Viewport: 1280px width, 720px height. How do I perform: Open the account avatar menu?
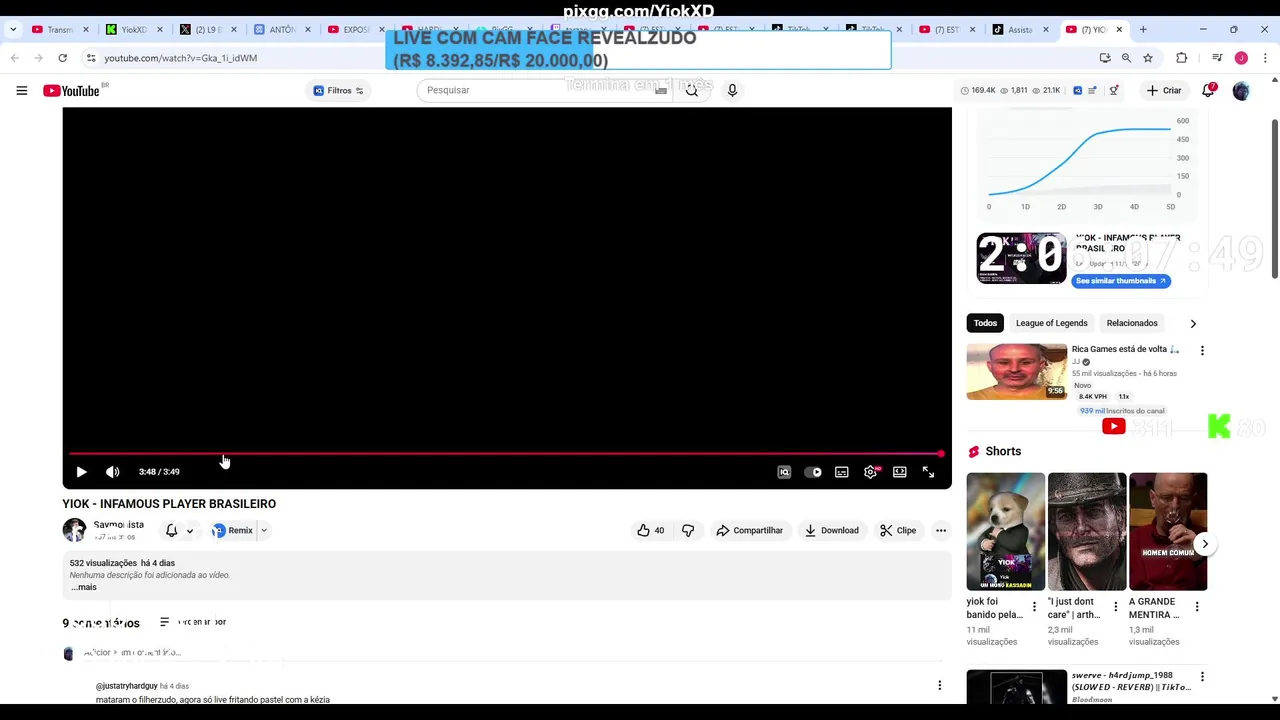click(x=1241, y=90)
